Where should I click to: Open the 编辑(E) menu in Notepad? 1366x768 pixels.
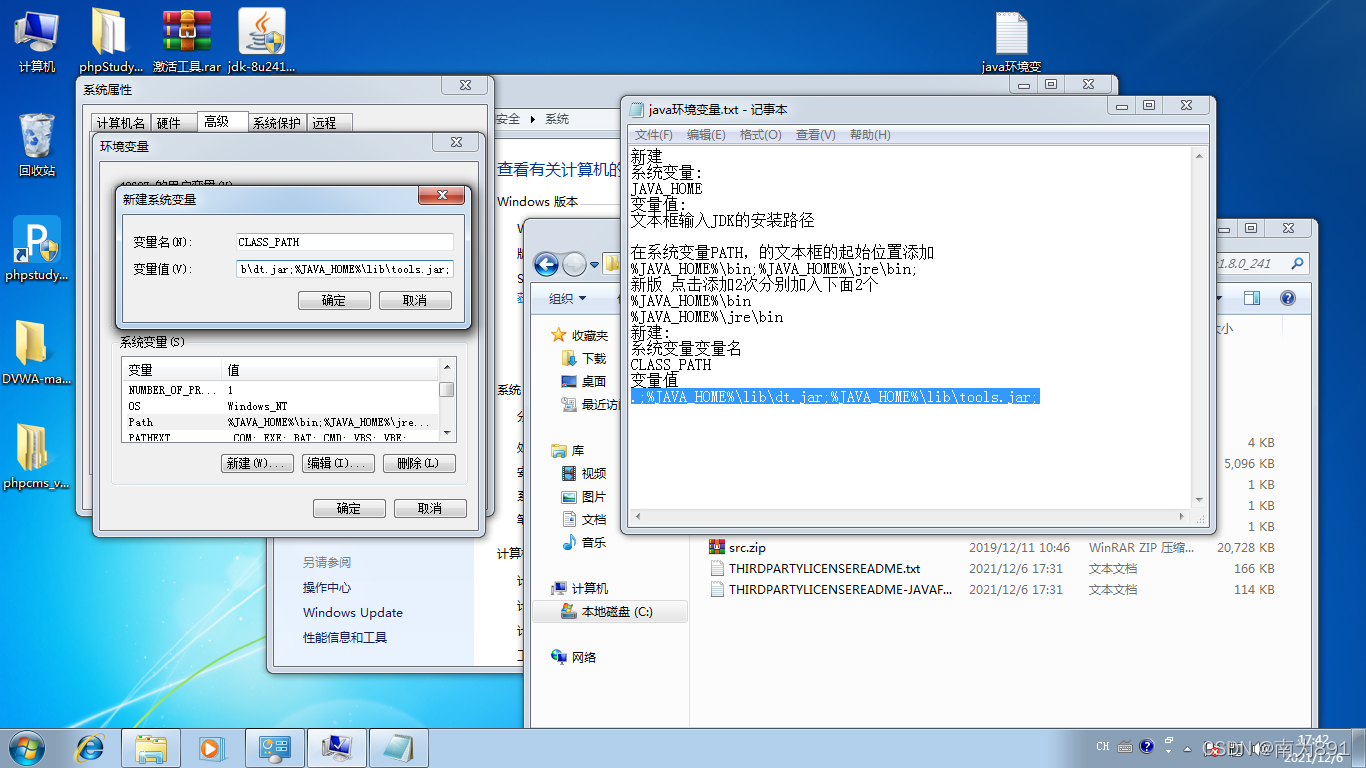(x=706, y=135)
